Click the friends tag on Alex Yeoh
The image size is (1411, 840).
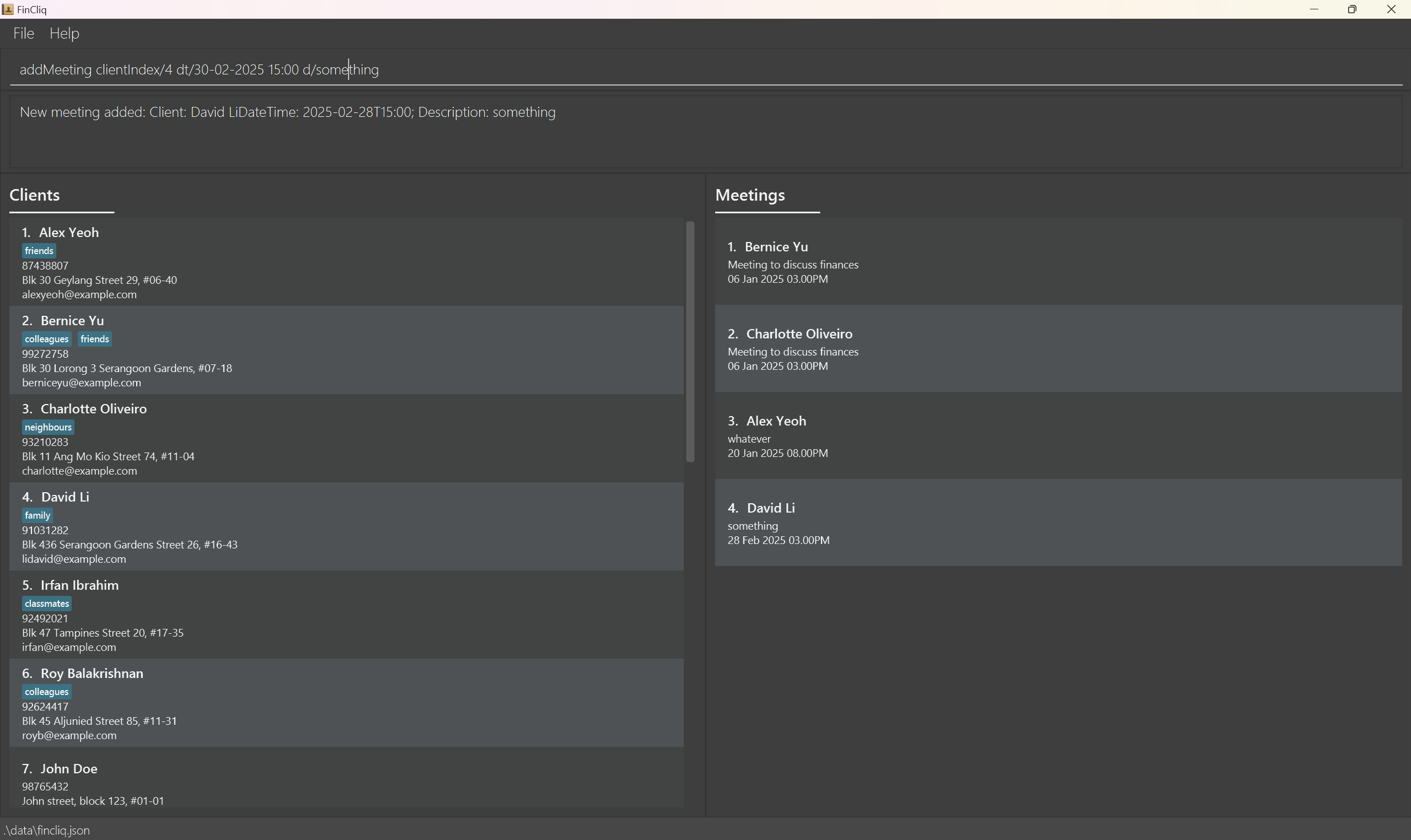coord(39,251)
